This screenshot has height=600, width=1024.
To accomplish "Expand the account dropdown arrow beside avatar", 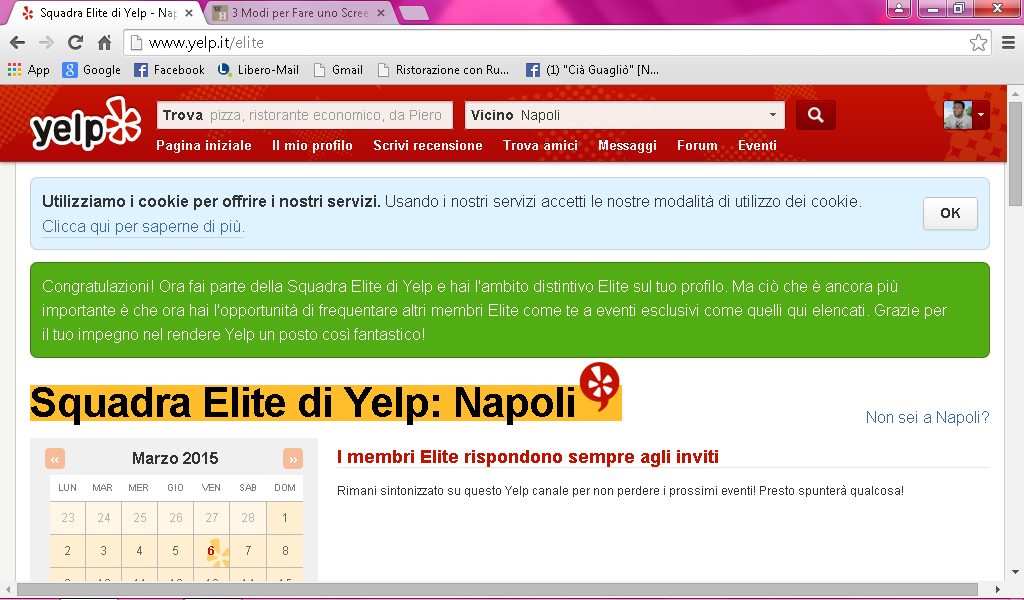I will (981, 115).
